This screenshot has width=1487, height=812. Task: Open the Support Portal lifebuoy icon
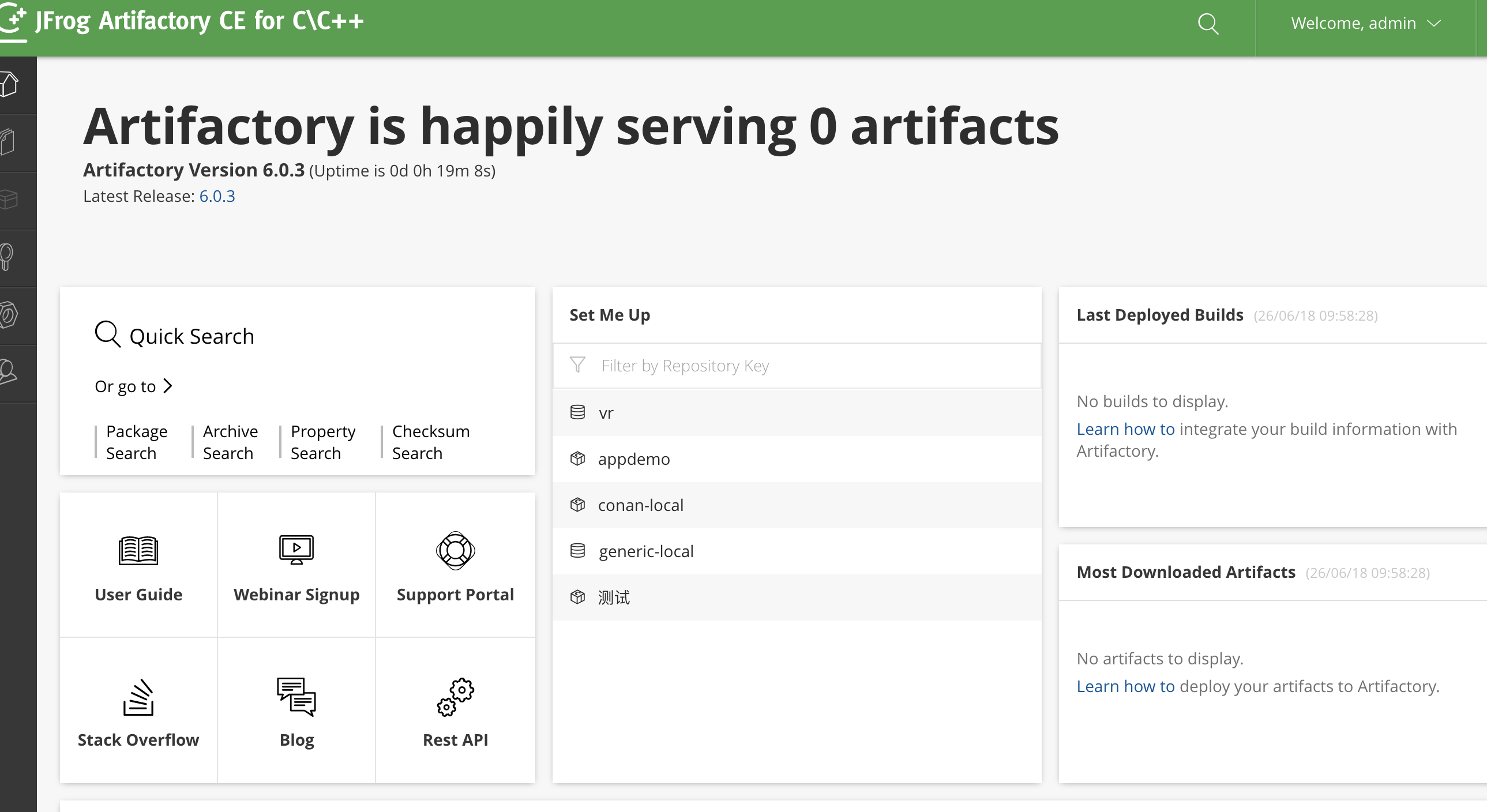(456, 551)
